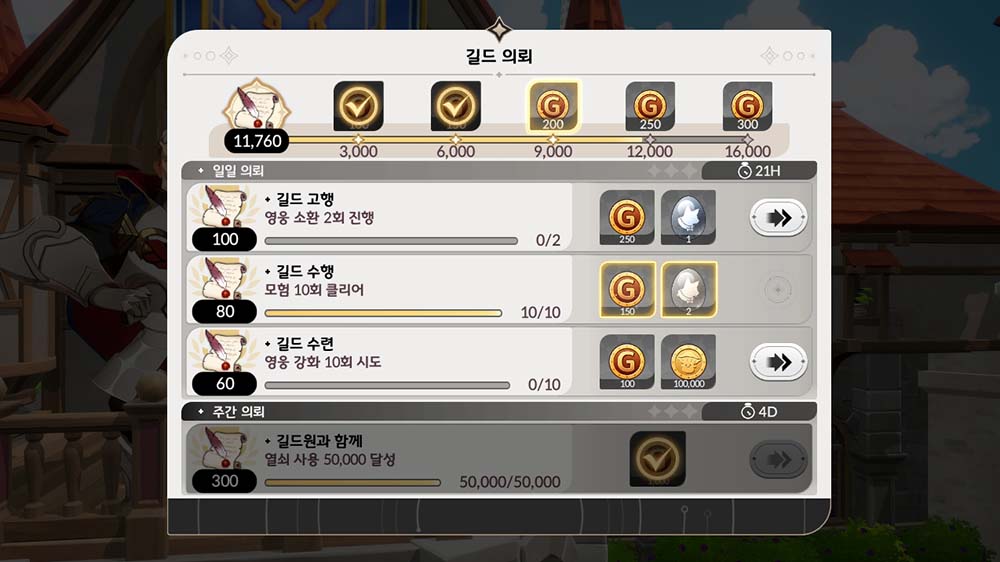This screenshot has height=562, width=1000.
Task: Tap the 길드 수행 quest progress bar at 10/10
Action: coord(383,313)
